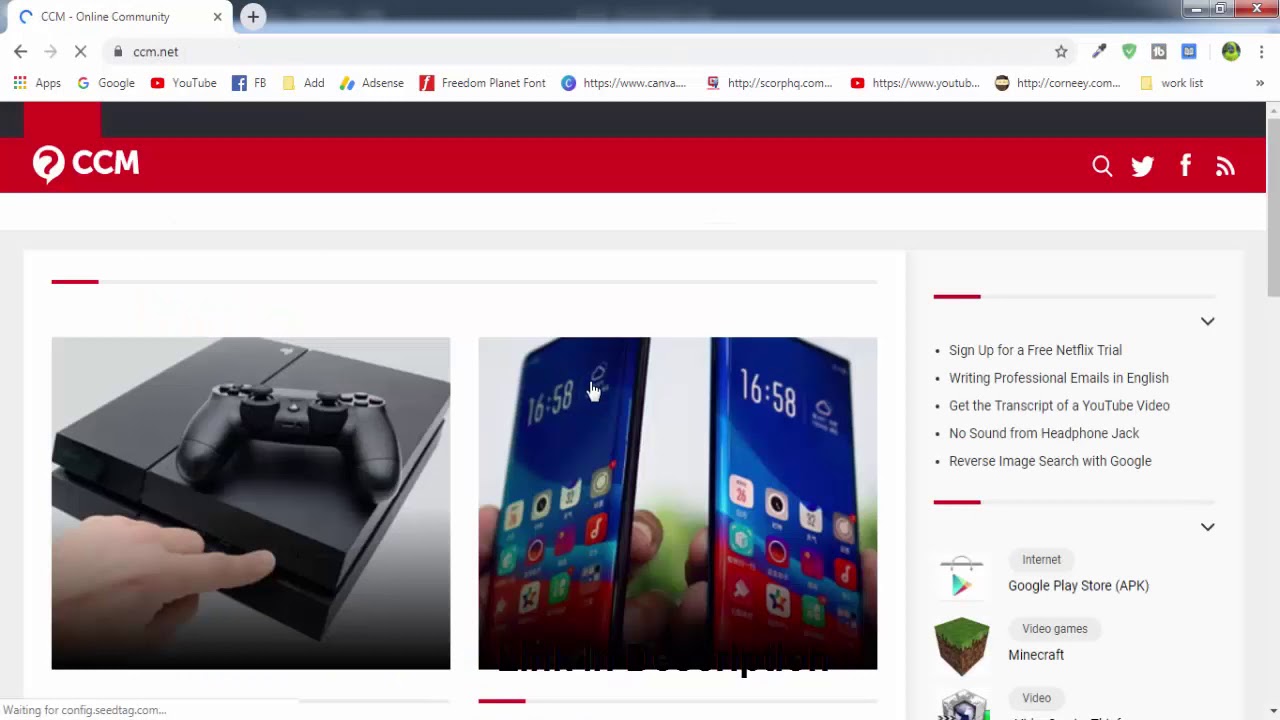Click the Minecraft grass block icon
1280x720 pixels.
pyautogui.click(x=962, y=646)
